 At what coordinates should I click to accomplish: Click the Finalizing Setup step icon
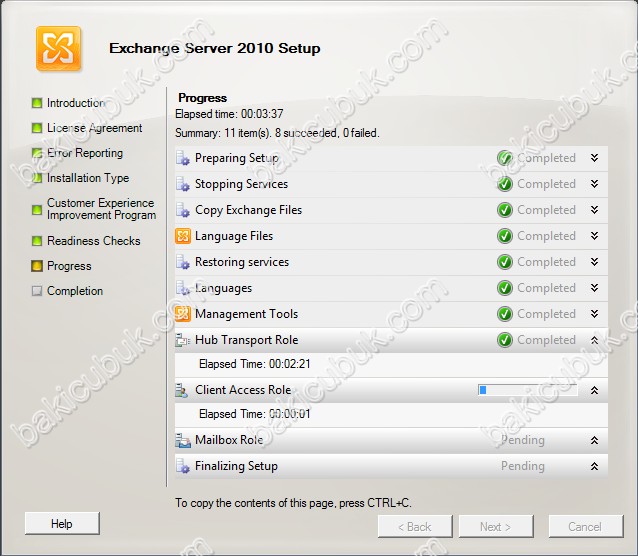(x=183, y=466)
